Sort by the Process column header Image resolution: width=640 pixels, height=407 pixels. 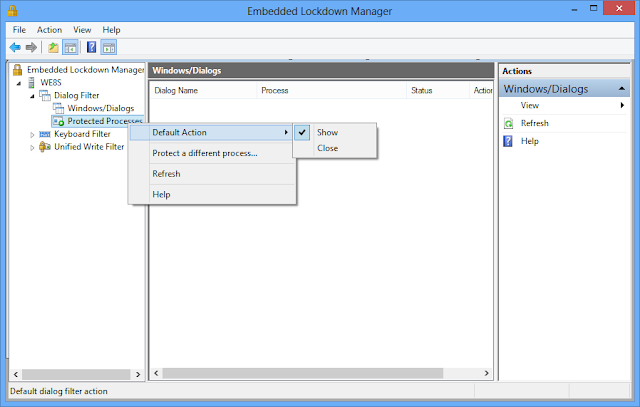pyautogui.click(x=331, y=91)
